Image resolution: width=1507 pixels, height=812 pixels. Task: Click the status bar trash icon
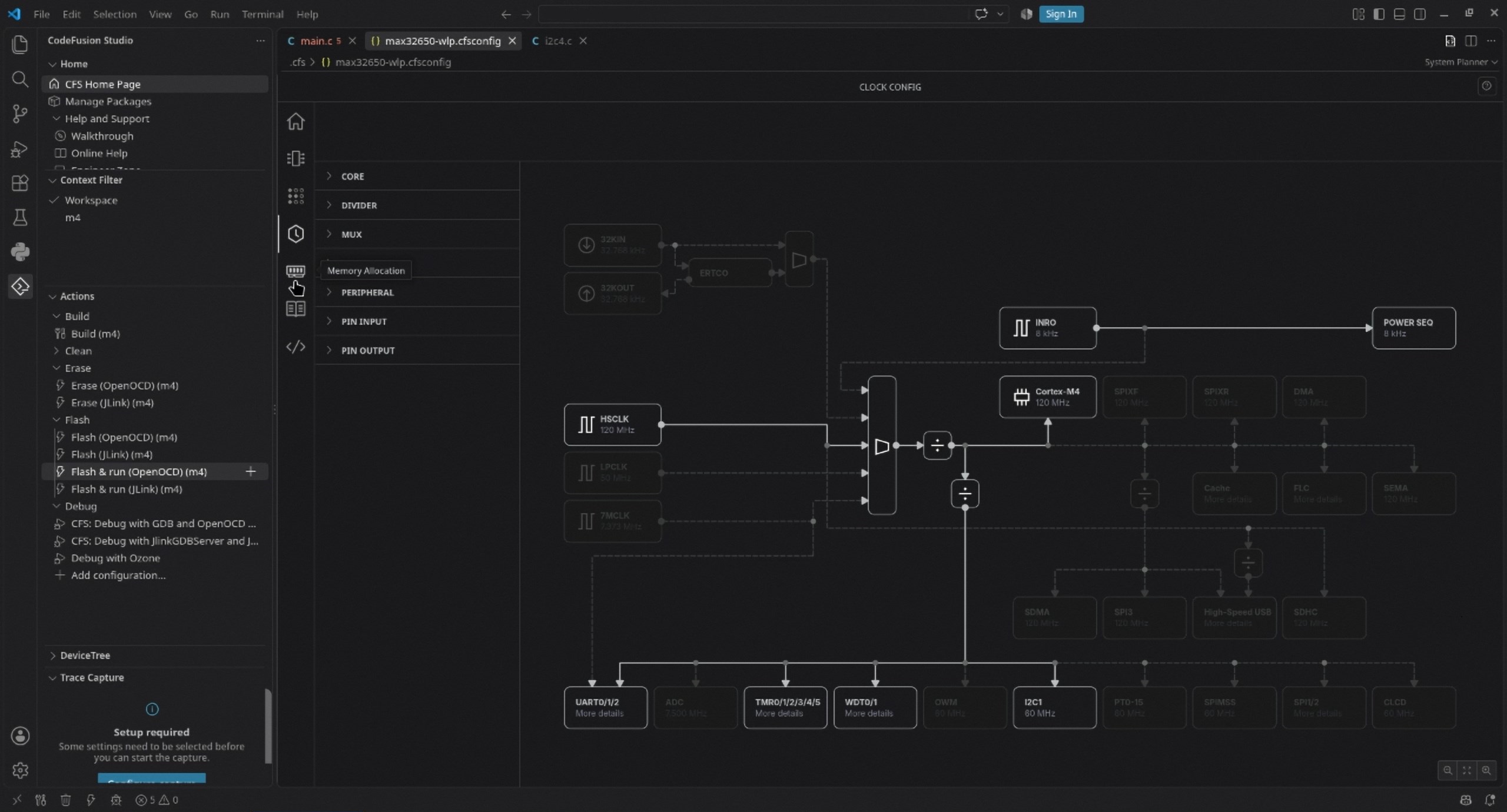tap(65, 800)
